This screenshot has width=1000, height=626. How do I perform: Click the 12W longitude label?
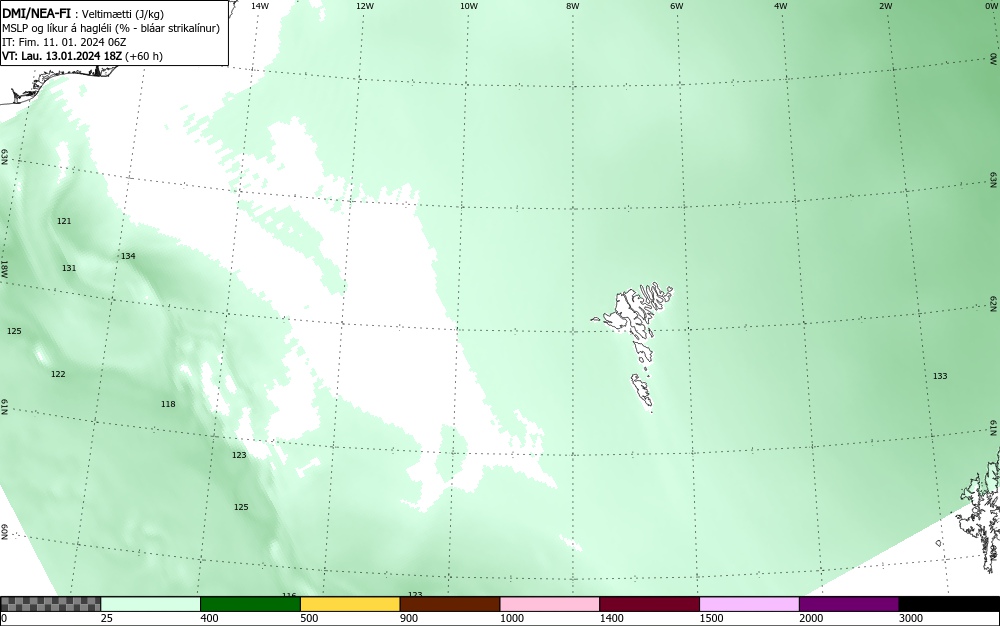[364, 6]
